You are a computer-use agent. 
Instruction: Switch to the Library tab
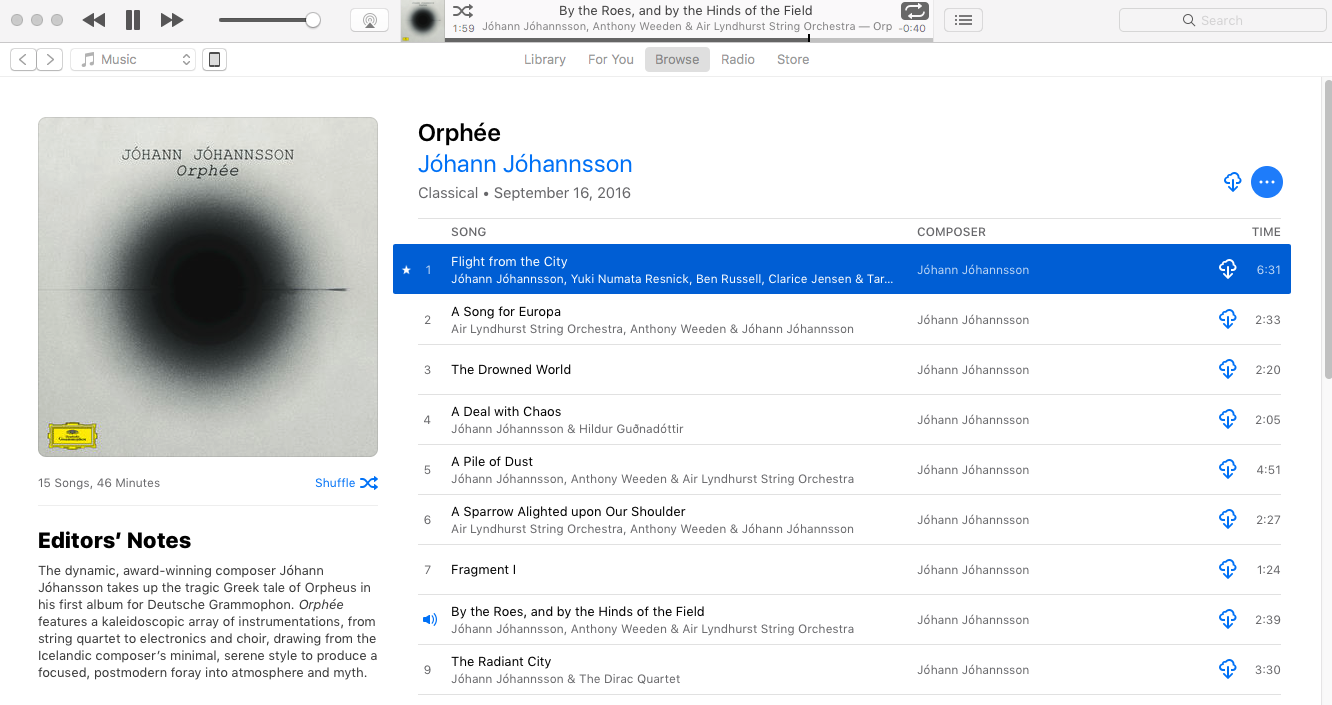(x=545, y=60)
